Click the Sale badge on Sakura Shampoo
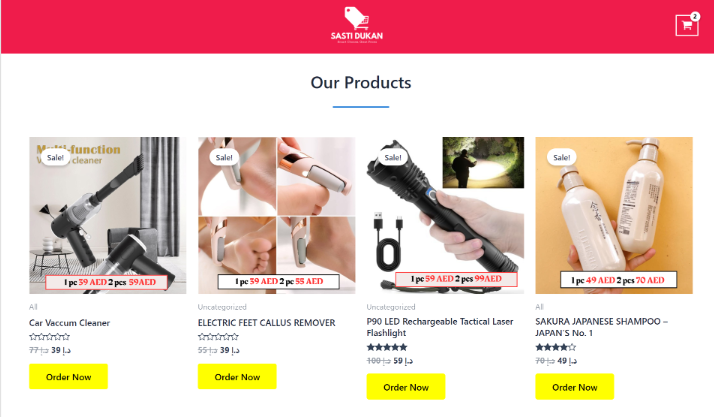This screenshot has height=417, width=714. (561, 158)
